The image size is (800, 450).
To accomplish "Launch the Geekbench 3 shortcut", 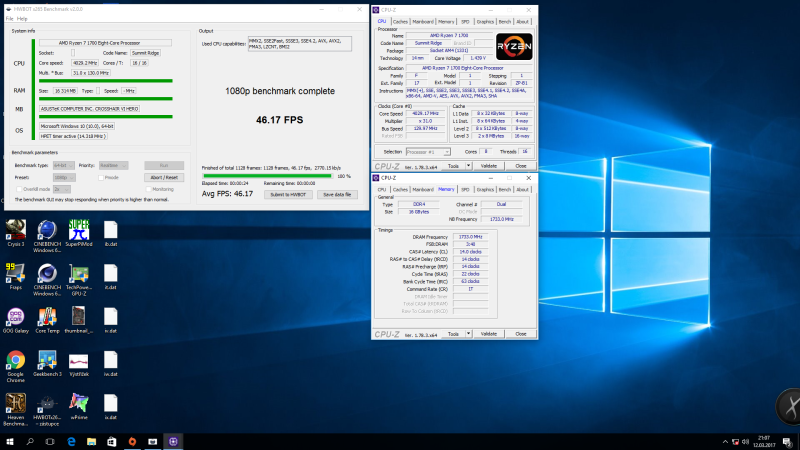I will 47,363.
